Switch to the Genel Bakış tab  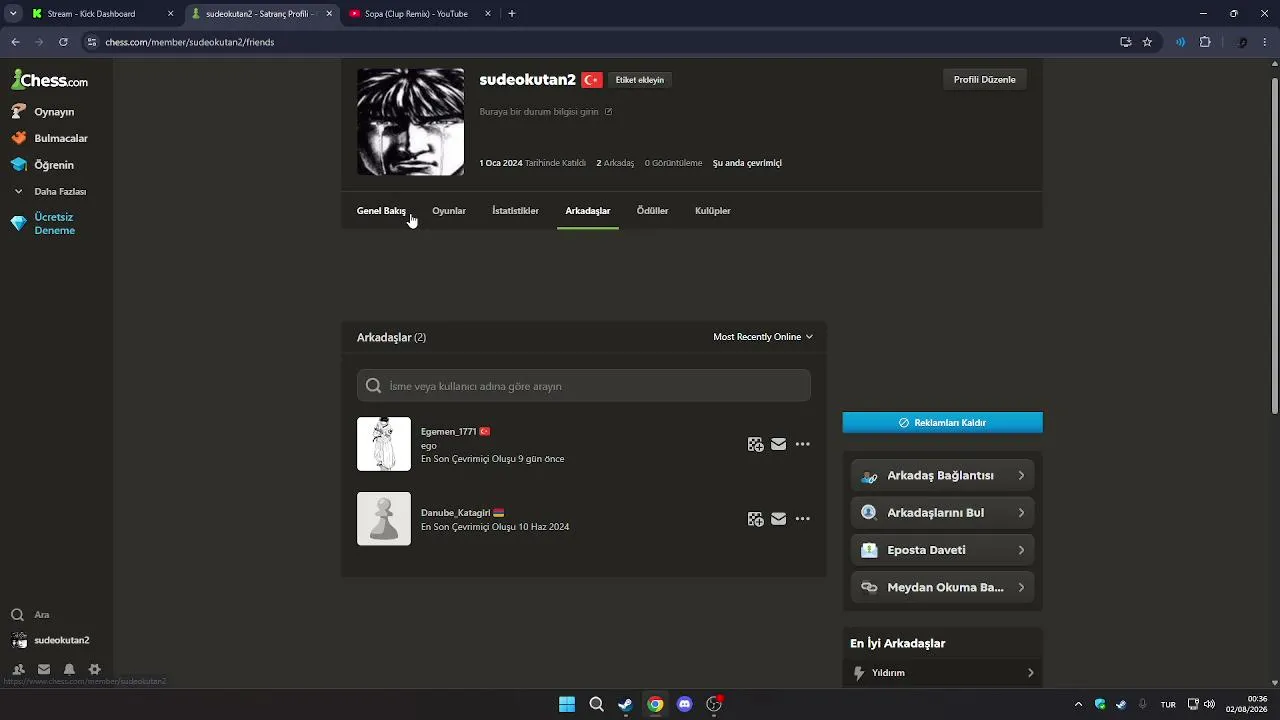pyautogui.click(x=381, y=211)
